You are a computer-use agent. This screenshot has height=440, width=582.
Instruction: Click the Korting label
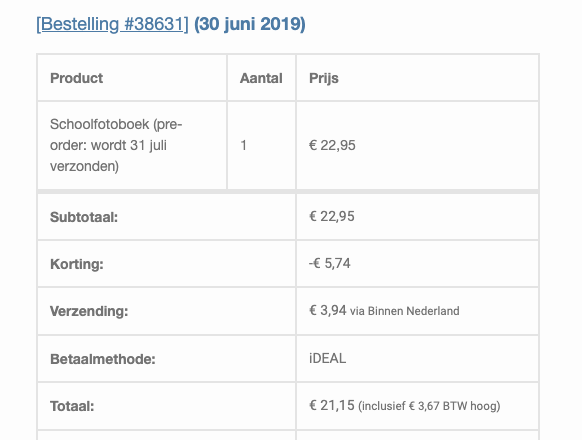point(77,264)
